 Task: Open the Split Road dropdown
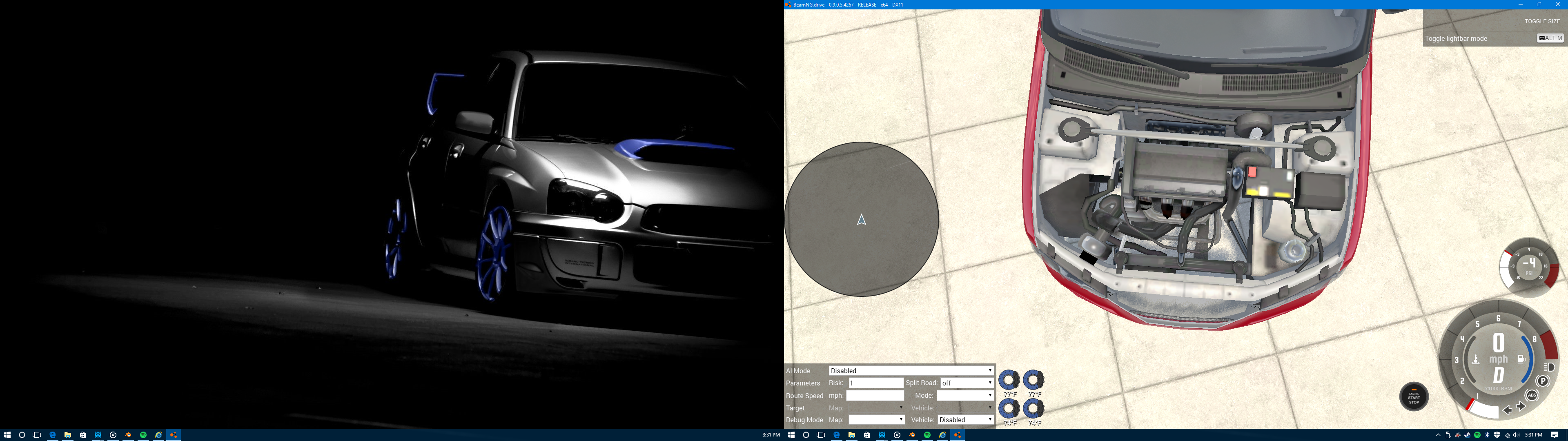[x=967, y=383]
